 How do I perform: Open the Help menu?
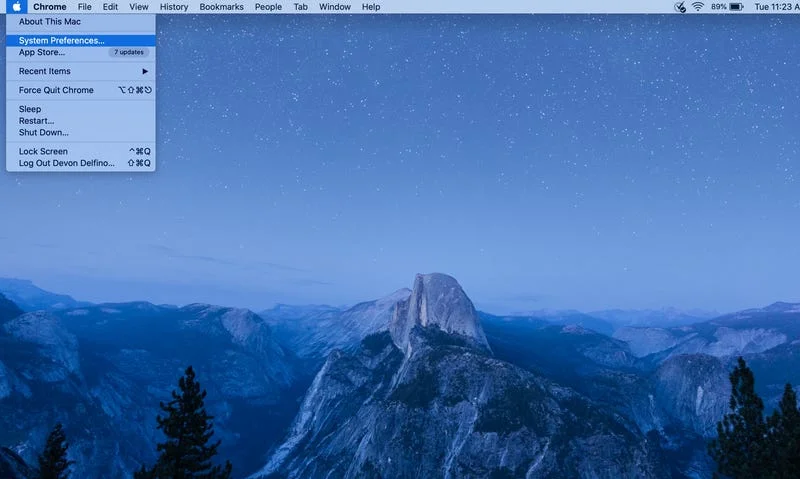click(371, 7)
